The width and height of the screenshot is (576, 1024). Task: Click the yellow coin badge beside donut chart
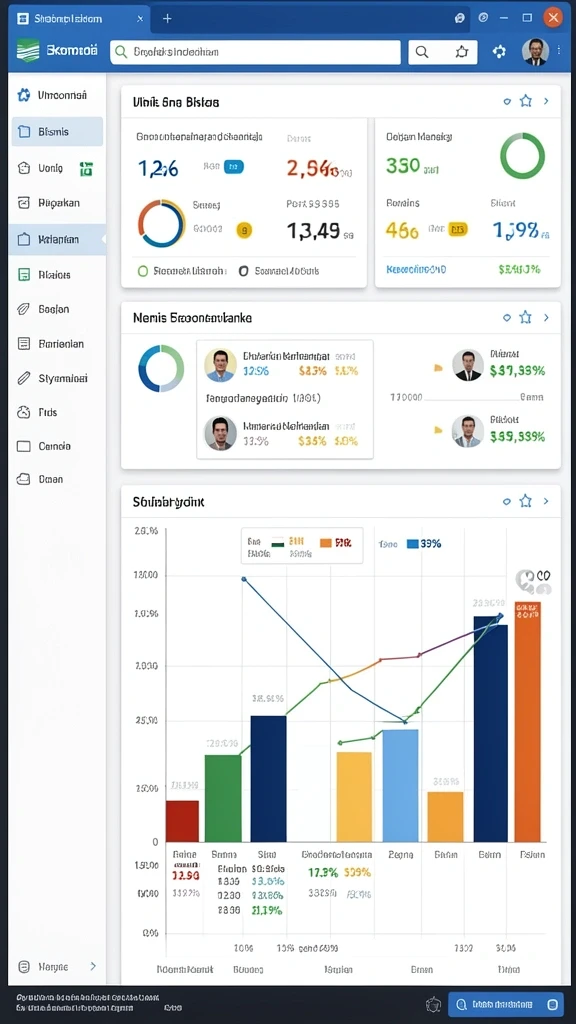(244, 230)
